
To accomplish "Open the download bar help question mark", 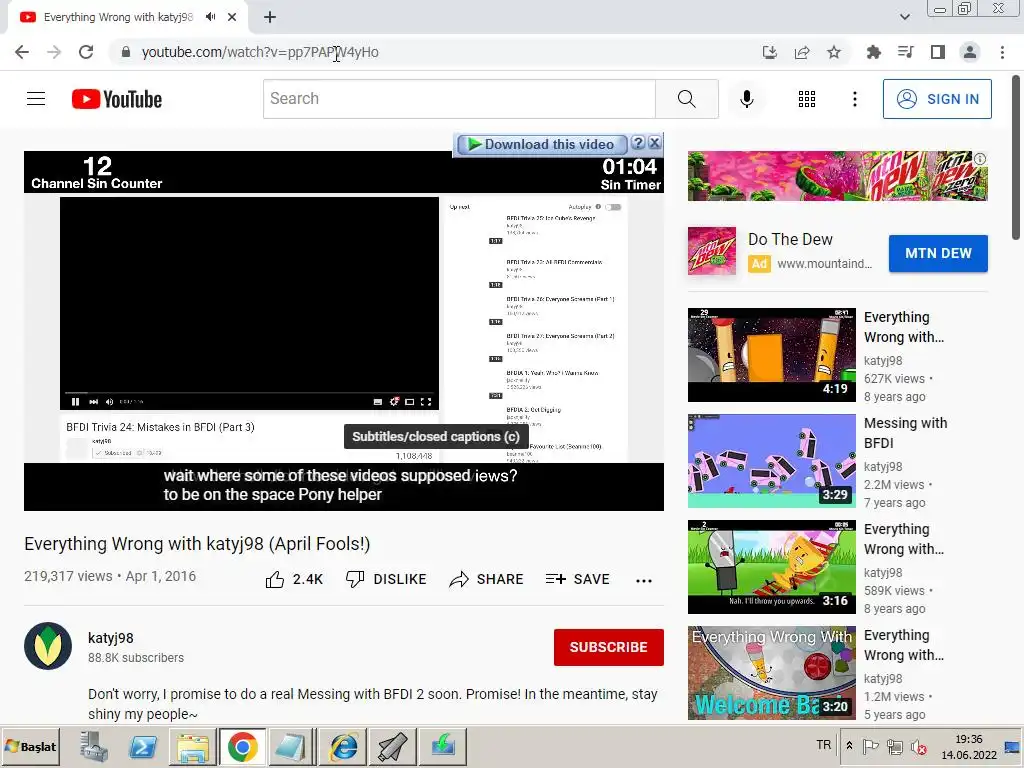I will point(638,143).
